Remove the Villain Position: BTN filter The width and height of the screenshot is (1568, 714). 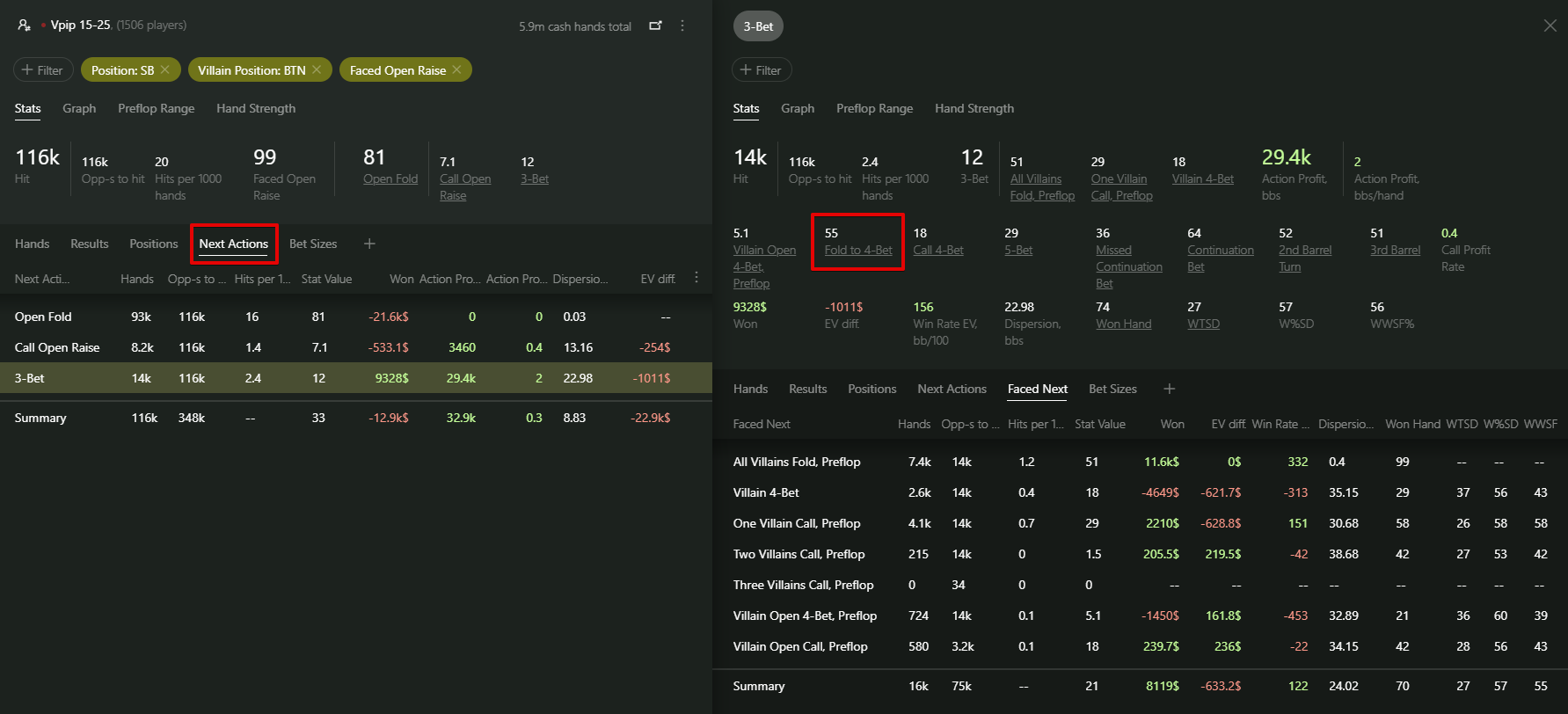[x=317, y=70]
